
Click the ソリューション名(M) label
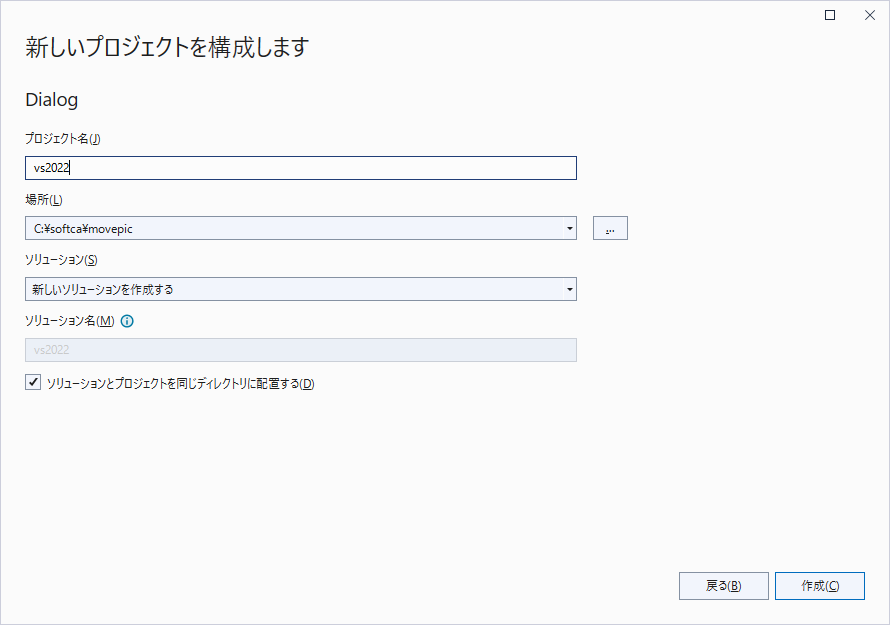pos(70,321)
